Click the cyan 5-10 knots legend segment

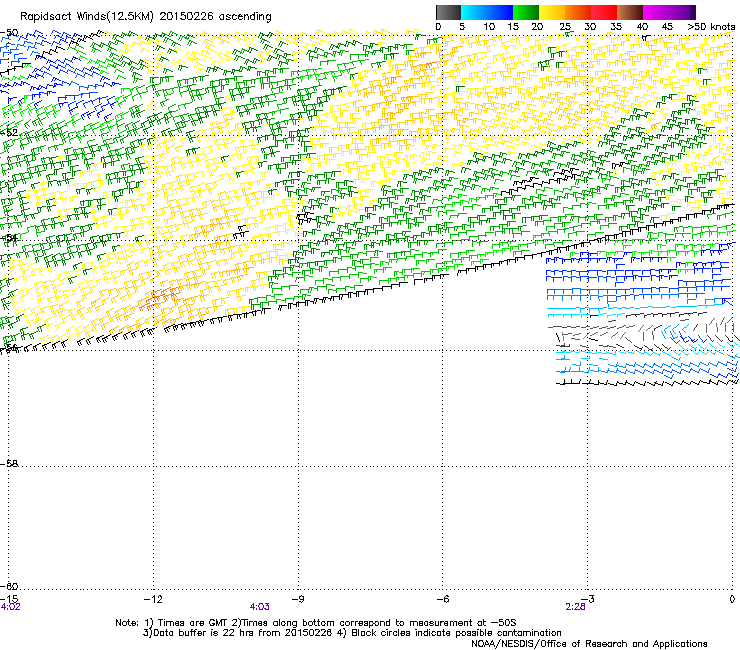coord(474,12)
